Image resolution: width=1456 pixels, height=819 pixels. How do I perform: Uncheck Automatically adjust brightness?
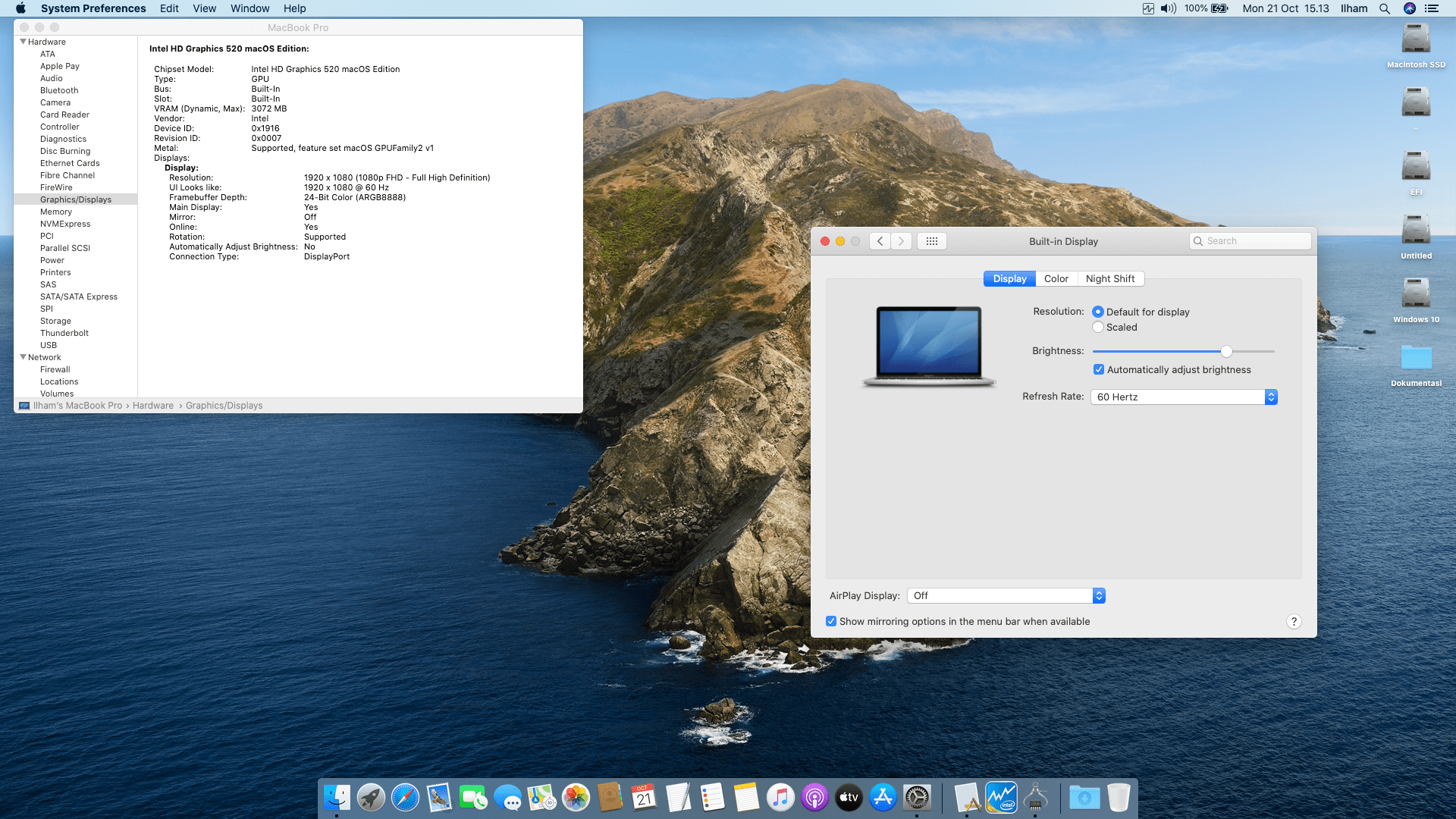pos(1099,370)
